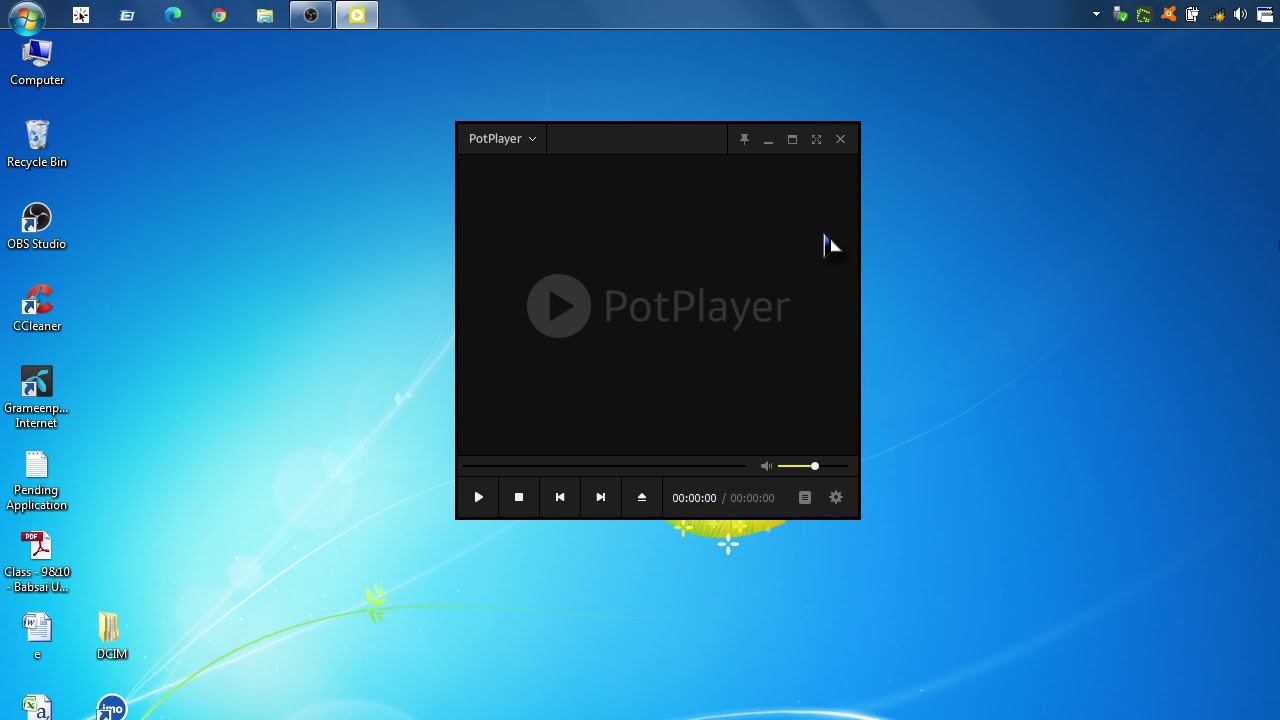
Task: Click the Switch between windows taskbar icon
Action: point(127,15)
